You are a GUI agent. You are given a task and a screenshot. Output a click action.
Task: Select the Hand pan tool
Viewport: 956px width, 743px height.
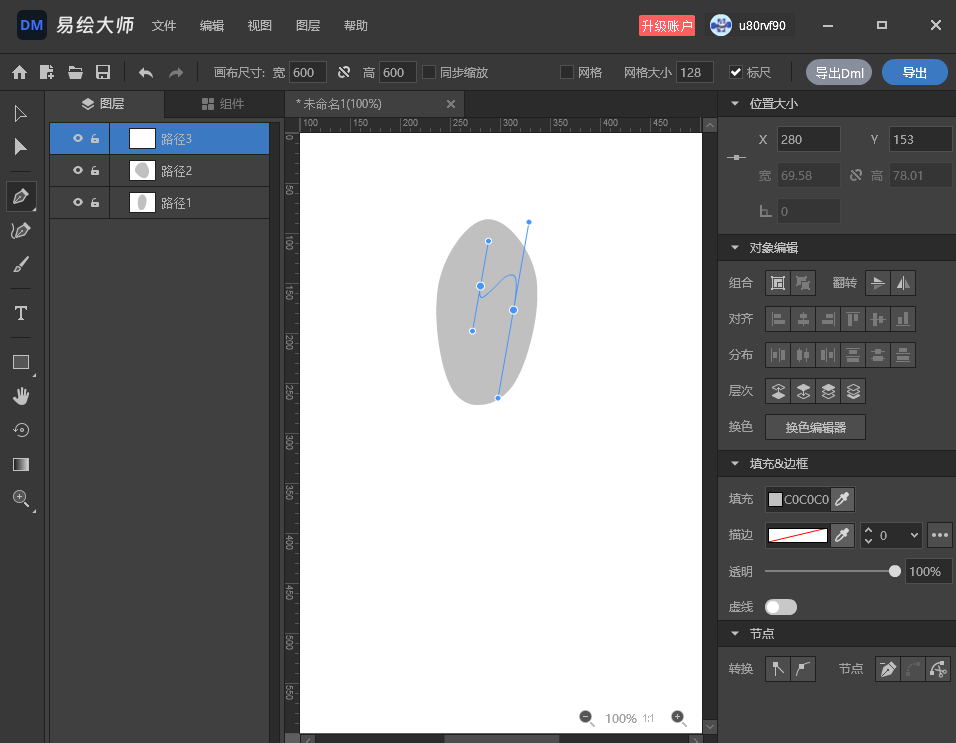click(x=21, y=396)
